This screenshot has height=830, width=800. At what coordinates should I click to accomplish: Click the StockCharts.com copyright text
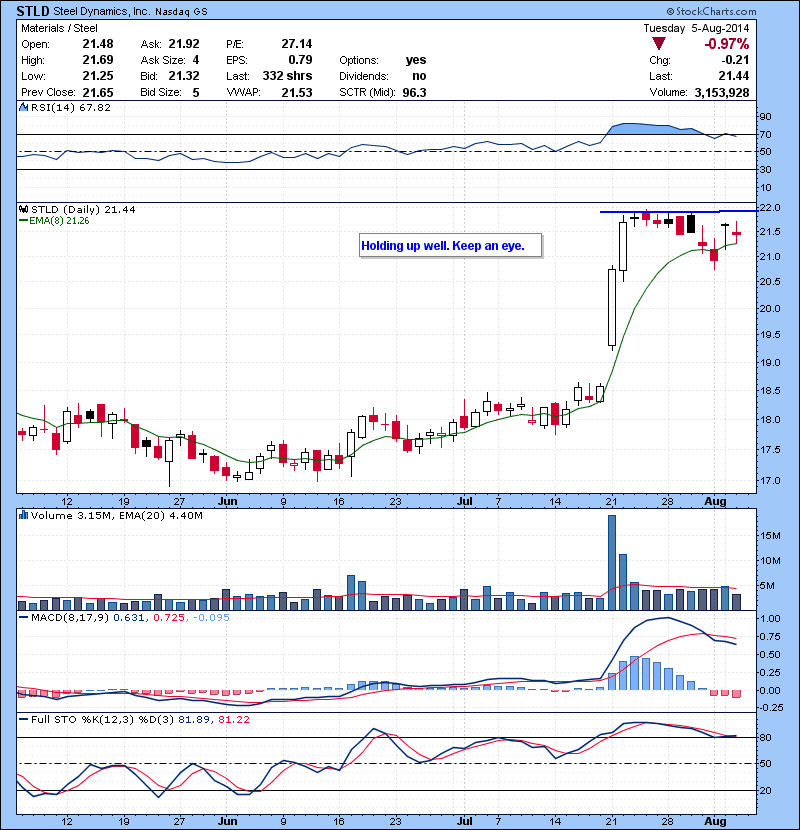[x=712, y=11]
